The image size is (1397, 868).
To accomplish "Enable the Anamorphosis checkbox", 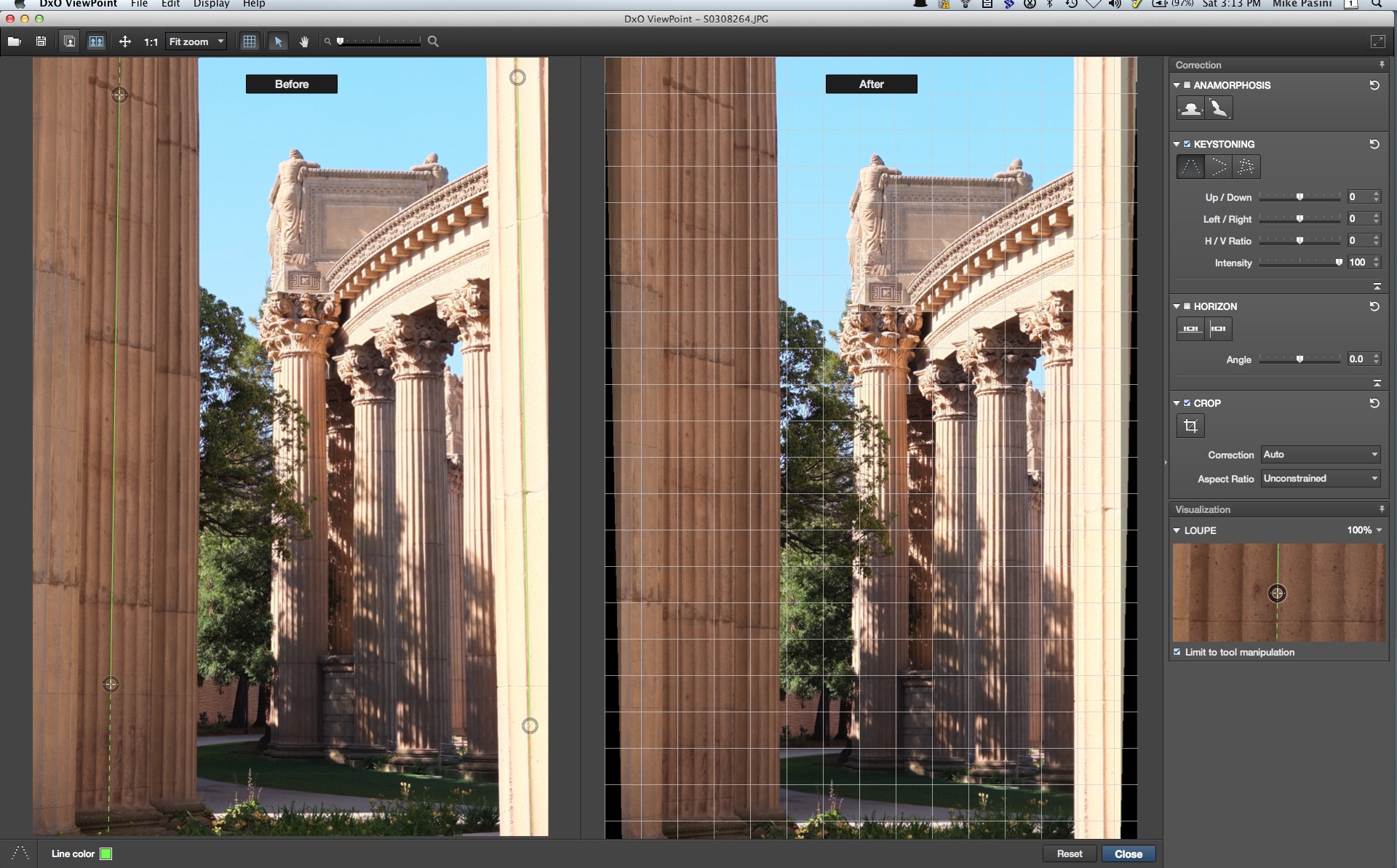I will click(x=1187, y=85).
